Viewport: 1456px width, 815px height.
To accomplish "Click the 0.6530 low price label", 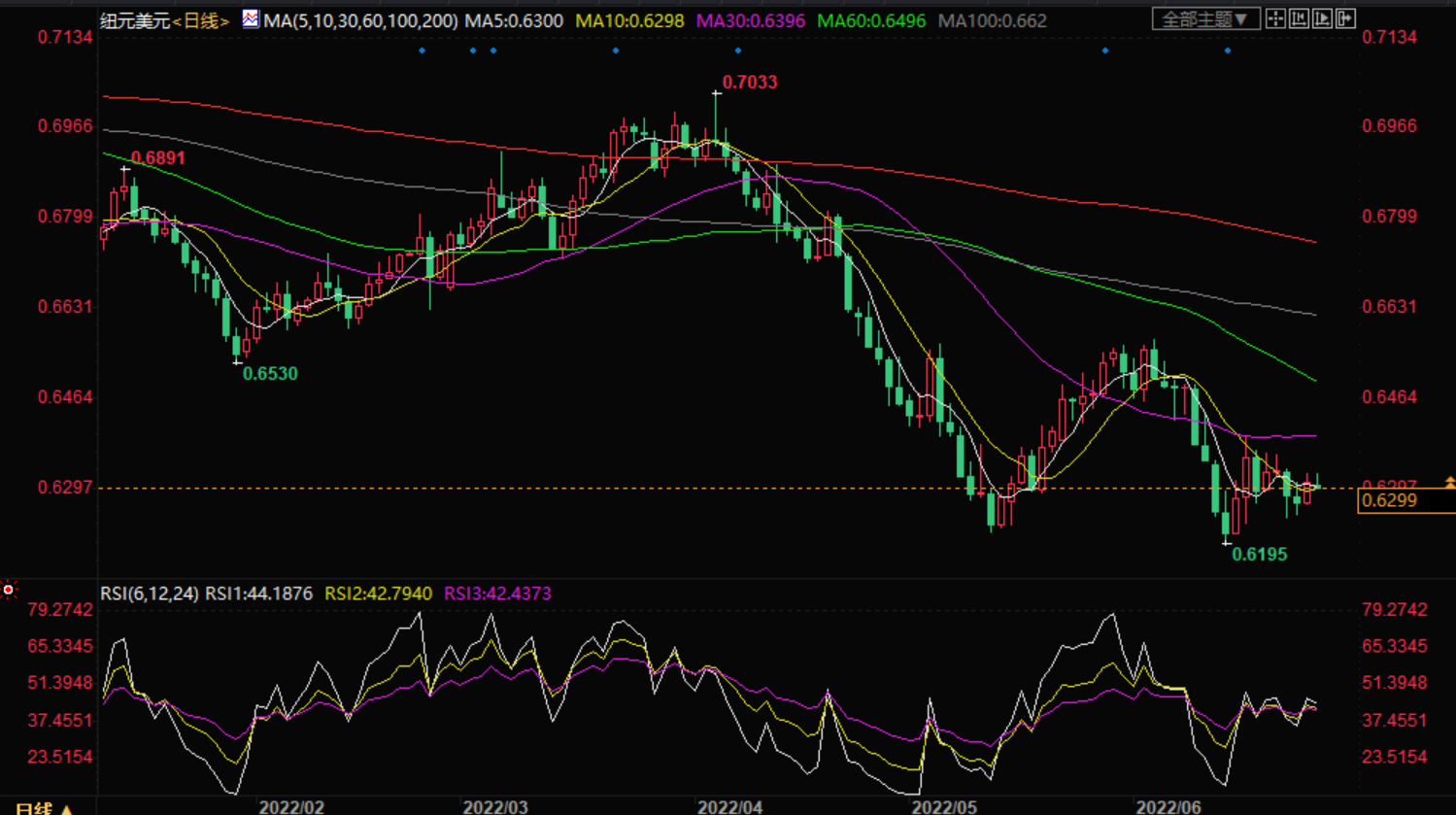I will pos(270,374).
